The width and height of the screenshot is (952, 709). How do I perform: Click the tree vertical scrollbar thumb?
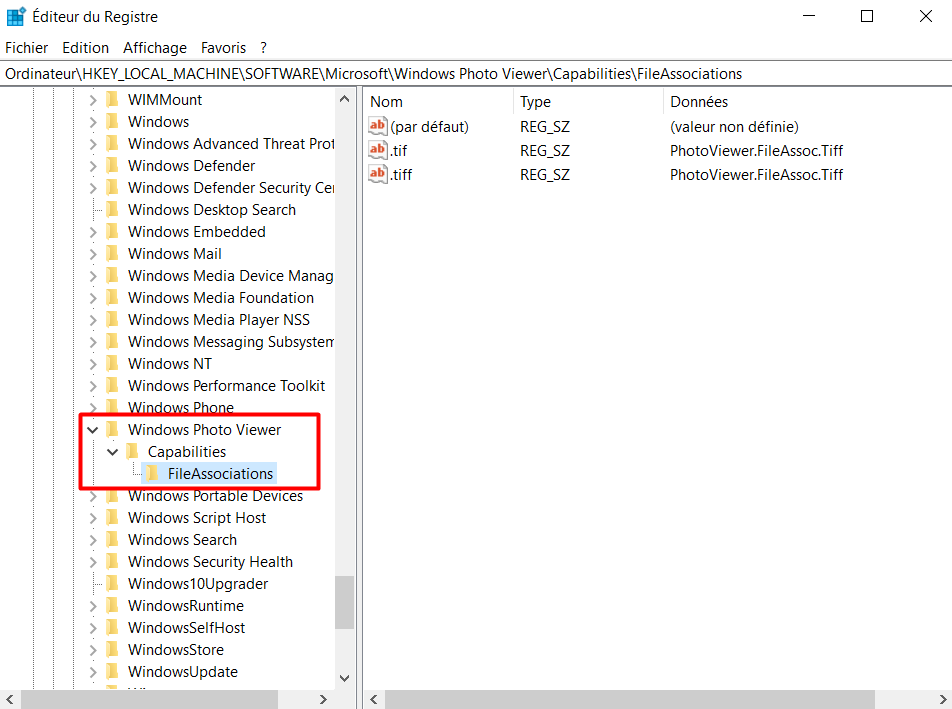click(x=344, y=602)
